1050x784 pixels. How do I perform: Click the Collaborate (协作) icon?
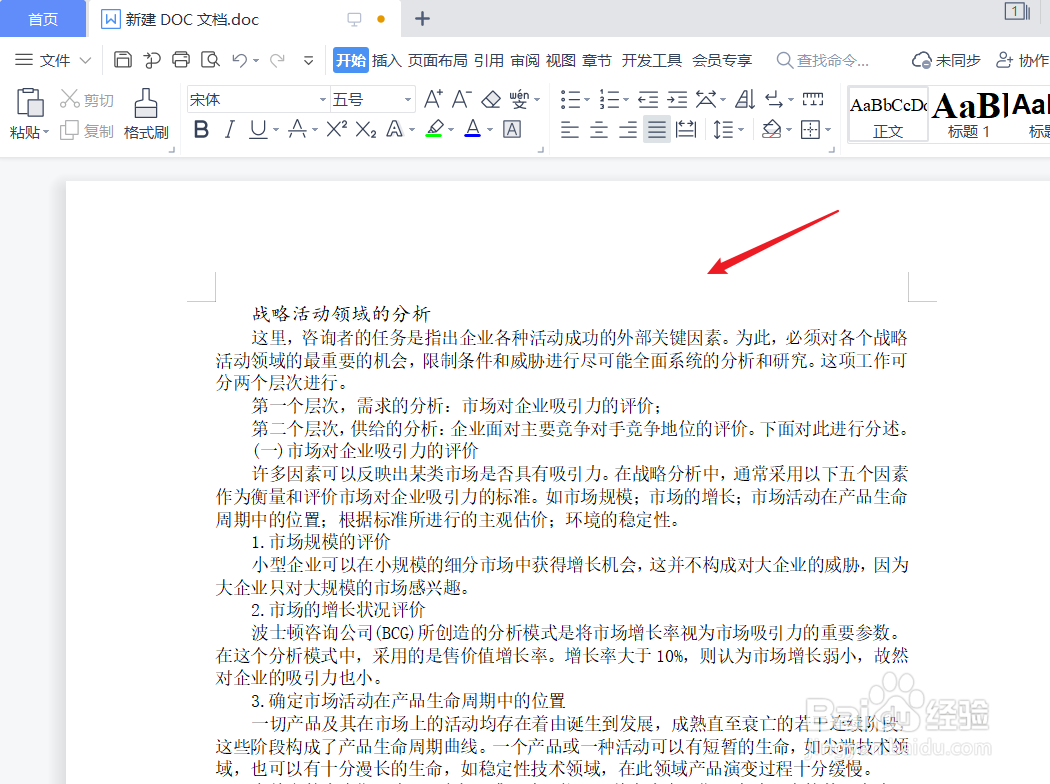coord(1022,60)
